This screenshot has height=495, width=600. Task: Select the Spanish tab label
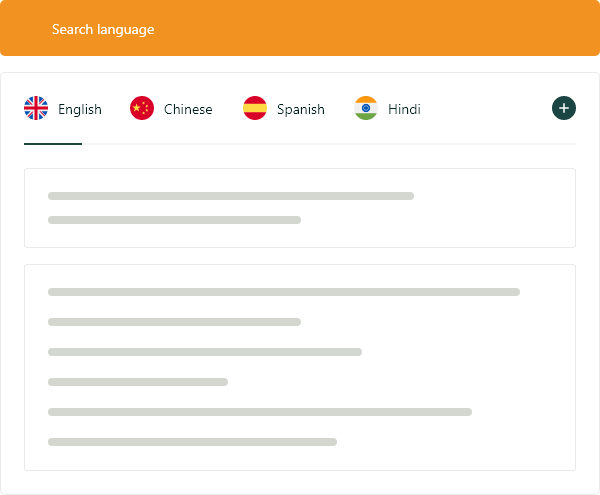301,109
